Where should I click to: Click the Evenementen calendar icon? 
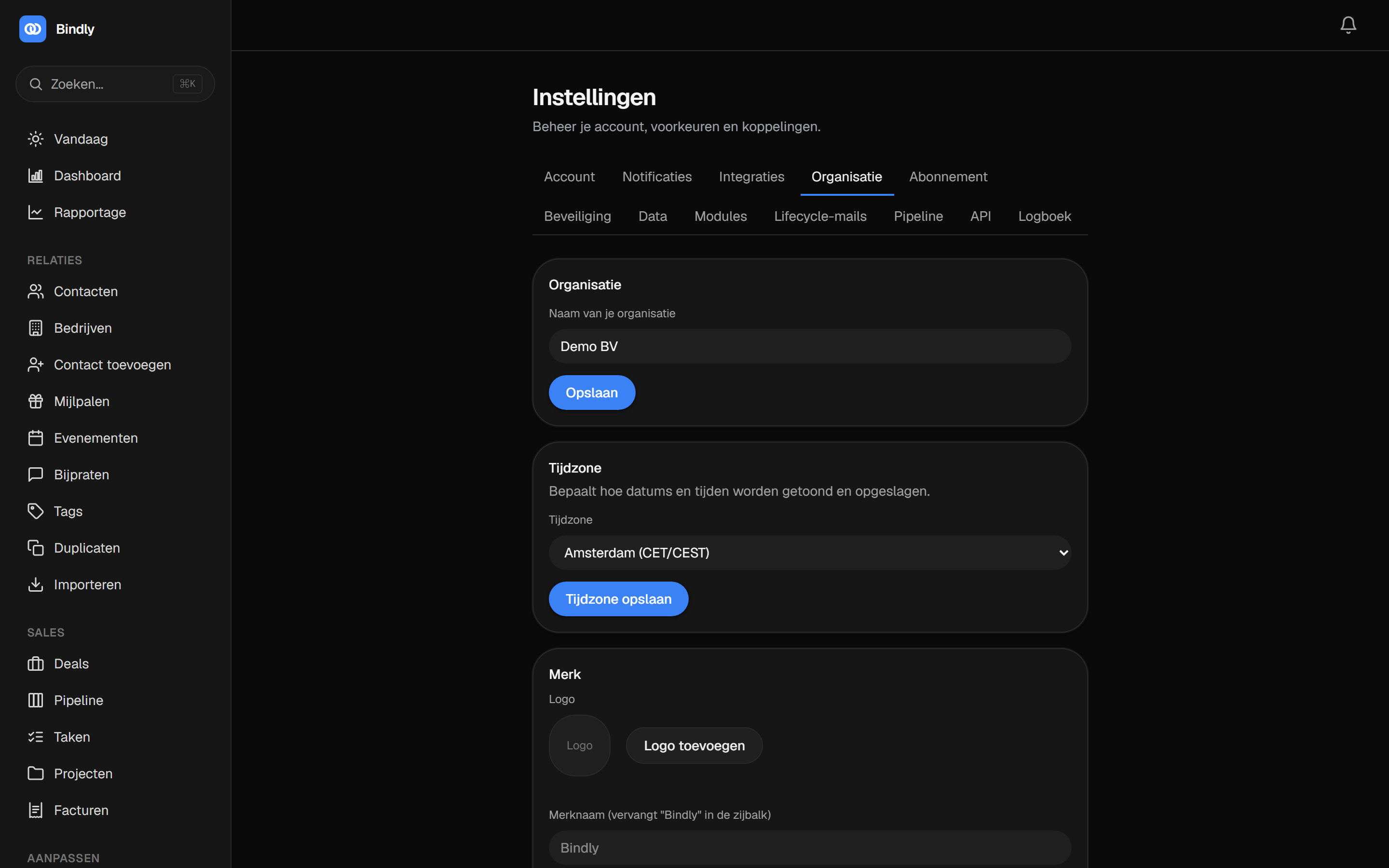[36, 438]
